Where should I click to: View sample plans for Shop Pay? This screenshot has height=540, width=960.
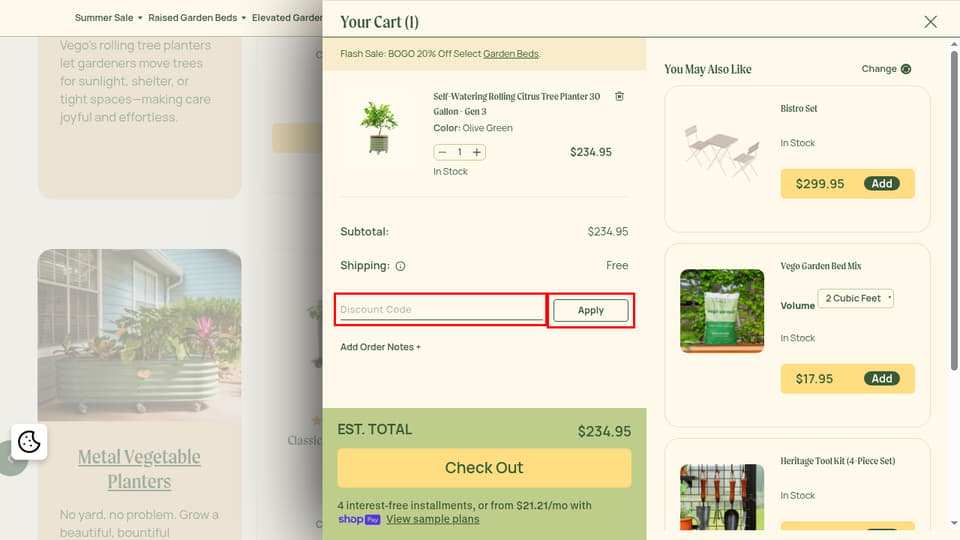(432, 519)
